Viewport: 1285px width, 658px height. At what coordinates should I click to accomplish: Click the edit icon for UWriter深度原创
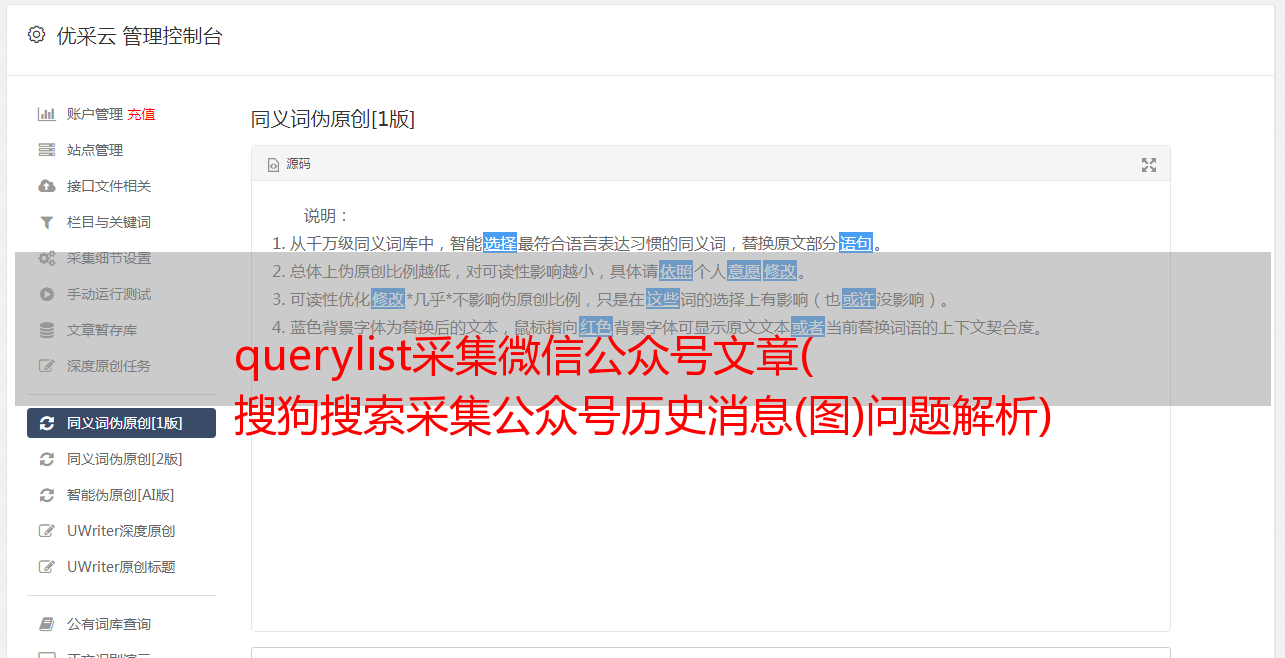tap(46, 531)
